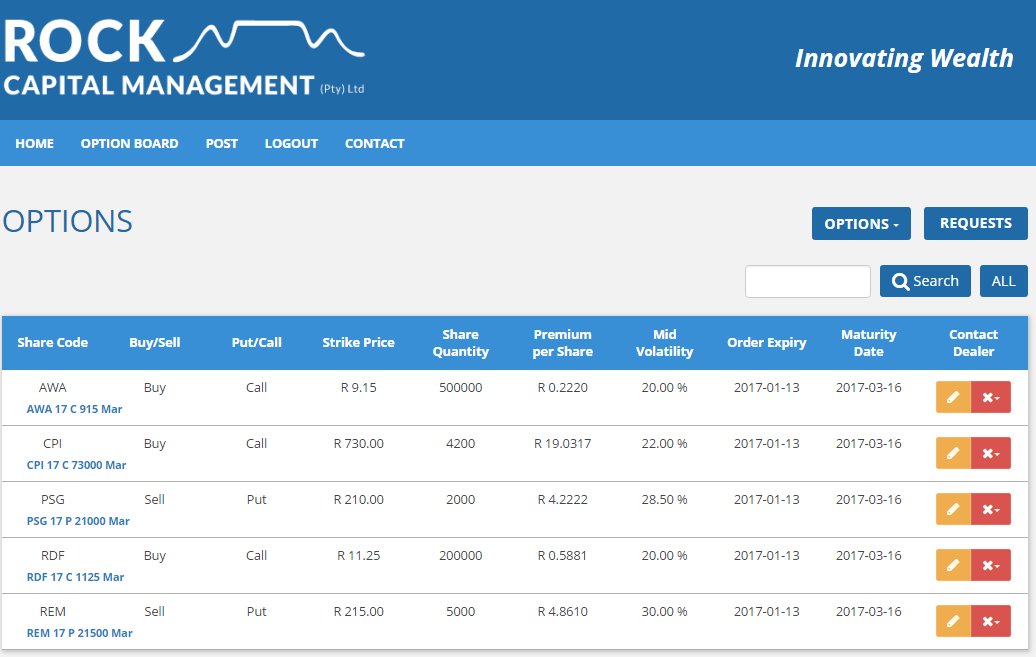
Task: Click premium value R 0.5881
Action: click(562, 556)
